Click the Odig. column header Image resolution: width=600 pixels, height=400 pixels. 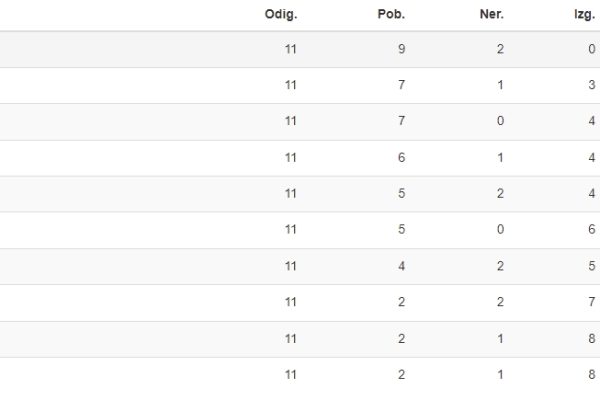(x=281, y=15)
